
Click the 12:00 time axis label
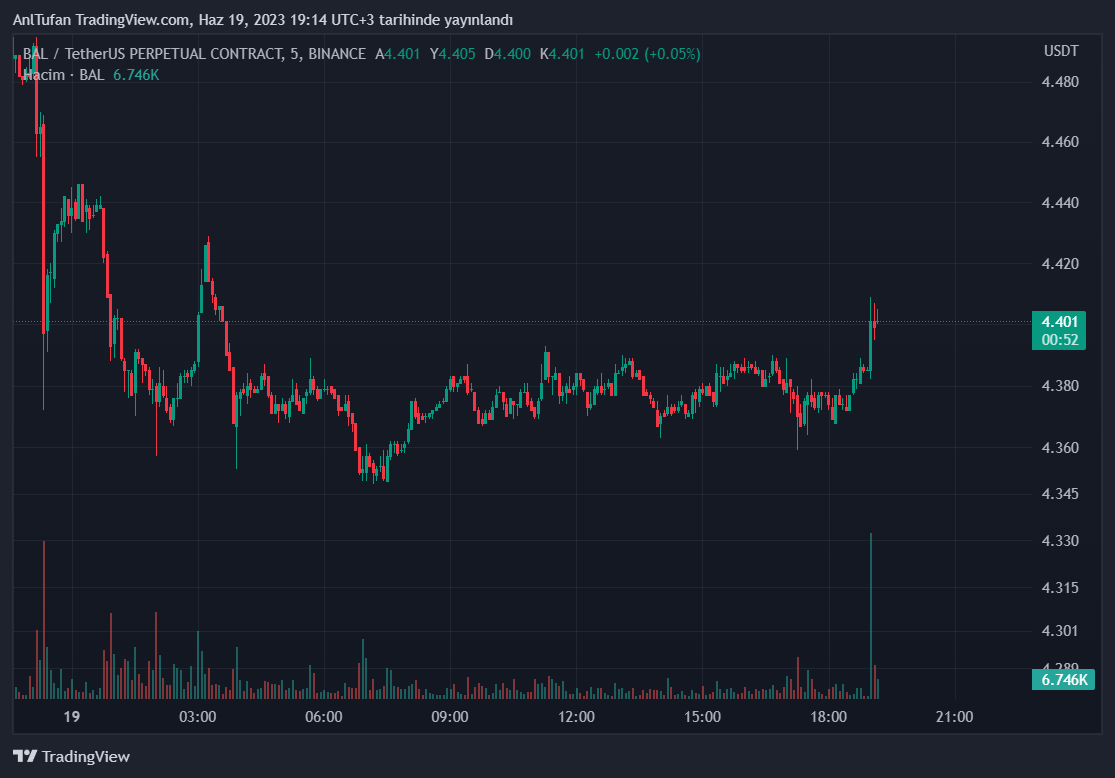[576, 717]
